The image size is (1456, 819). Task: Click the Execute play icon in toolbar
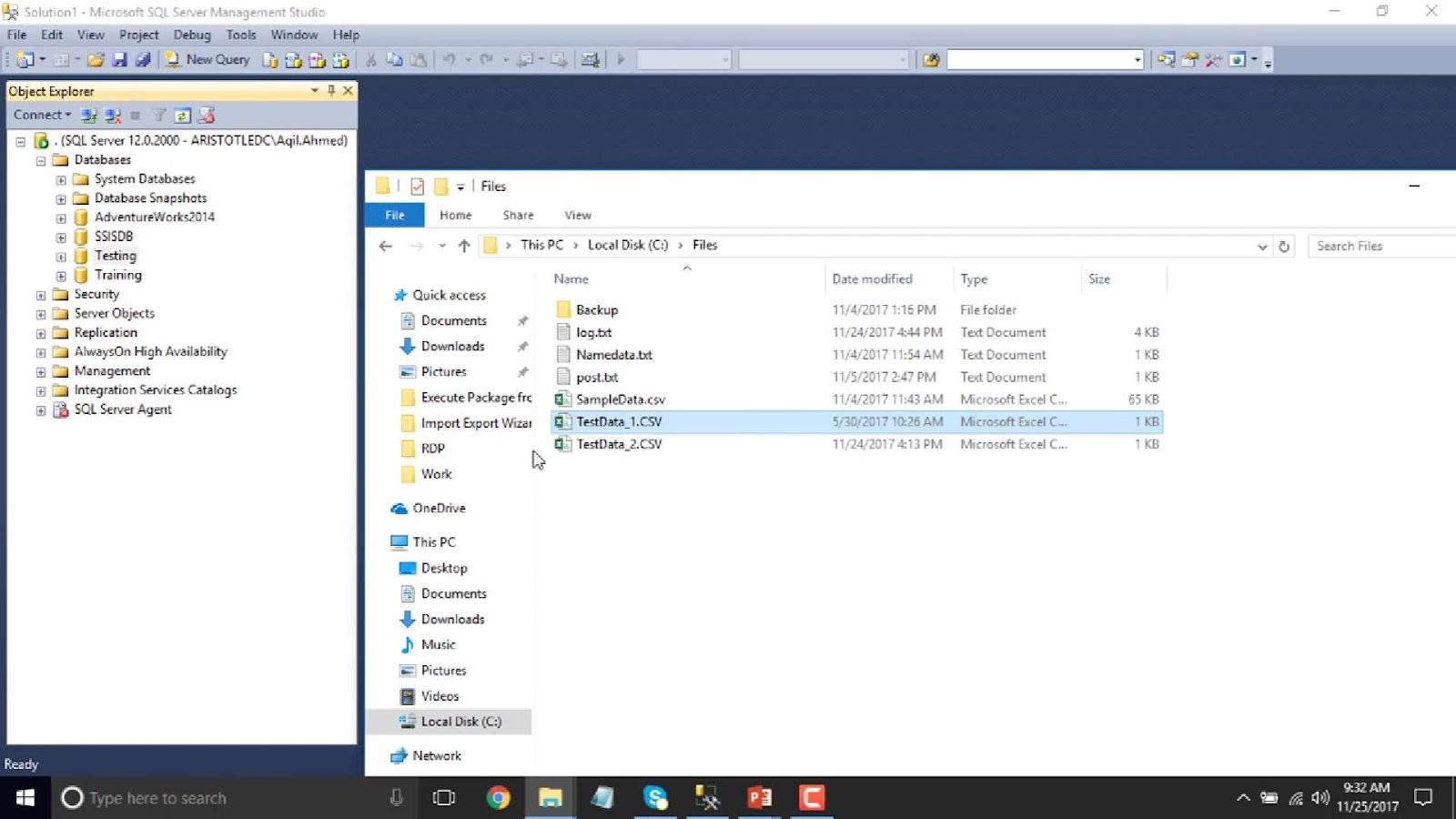pos(622,60)
